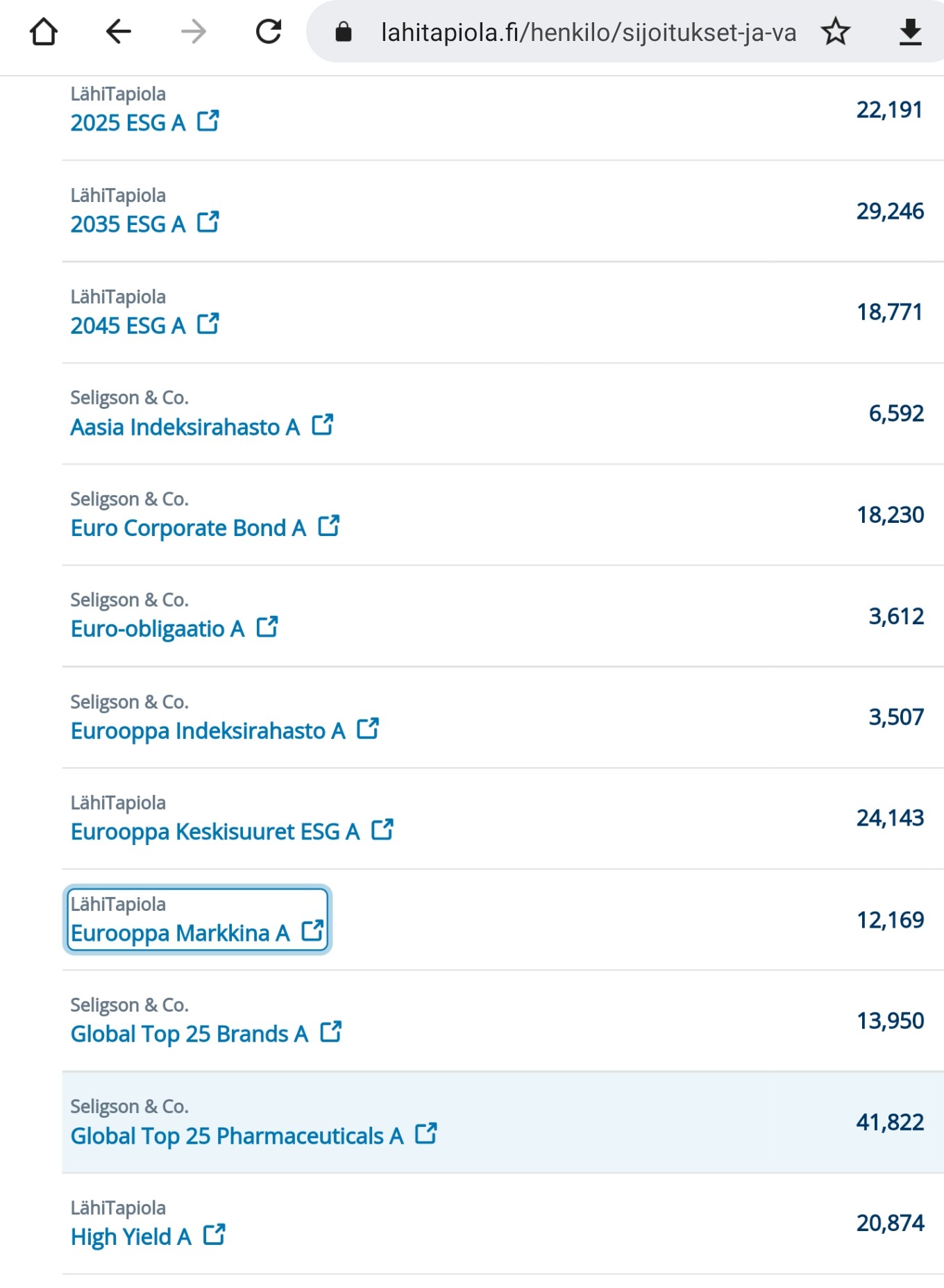The image size is (944, 1288).
Task: Go back with the left arrow
Action: point(119,32)
